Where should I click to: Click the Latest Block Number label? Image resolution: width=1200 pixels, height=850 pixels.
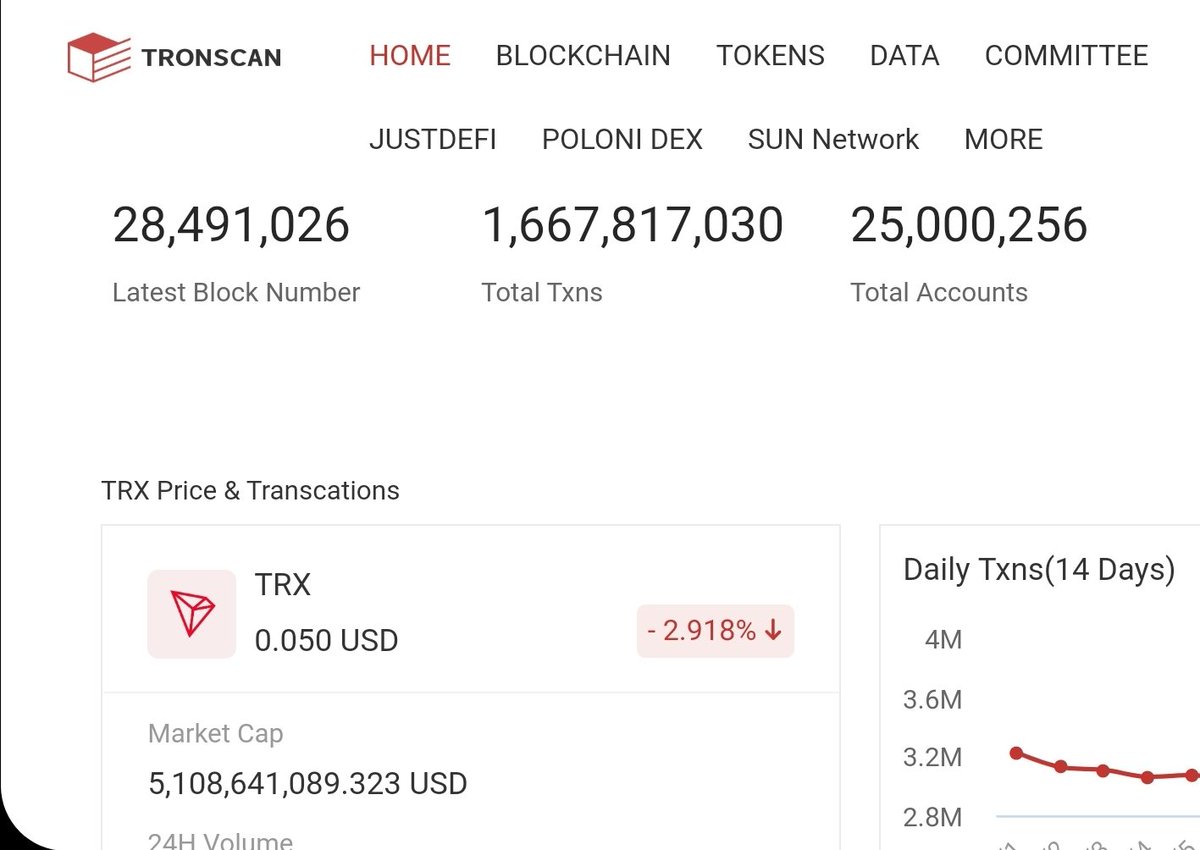[236, 292]
